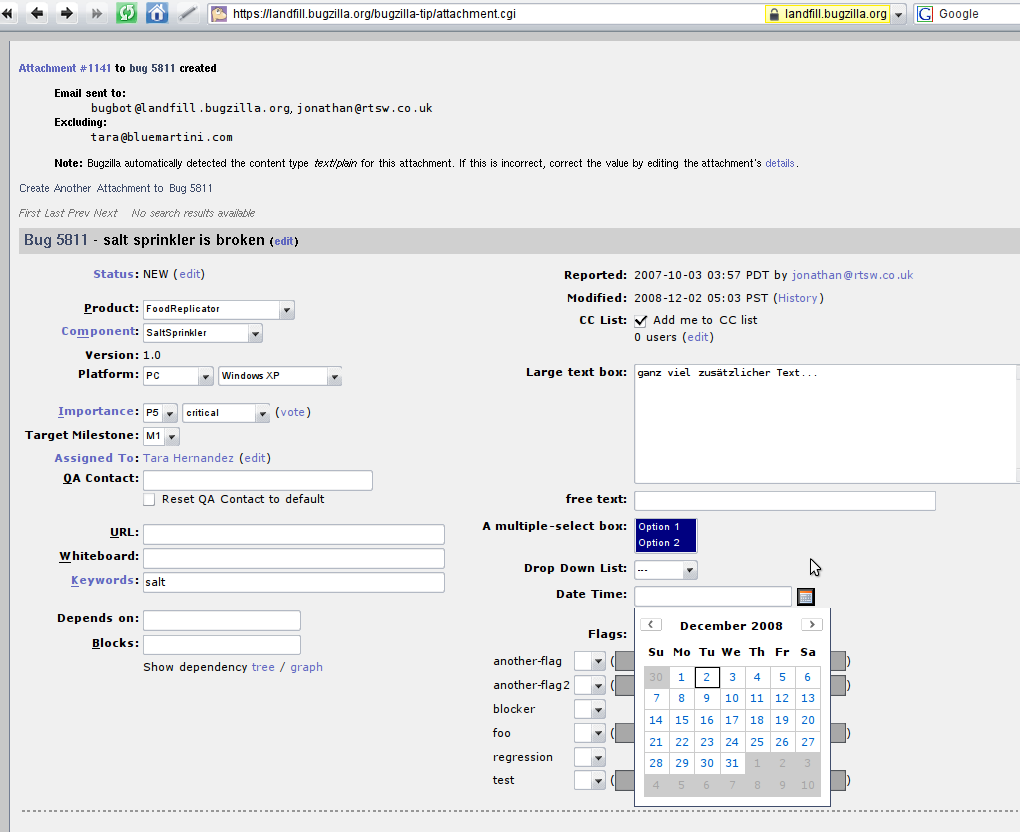Click in the Large text box area

pyautogui.click(x=825, y=424)
